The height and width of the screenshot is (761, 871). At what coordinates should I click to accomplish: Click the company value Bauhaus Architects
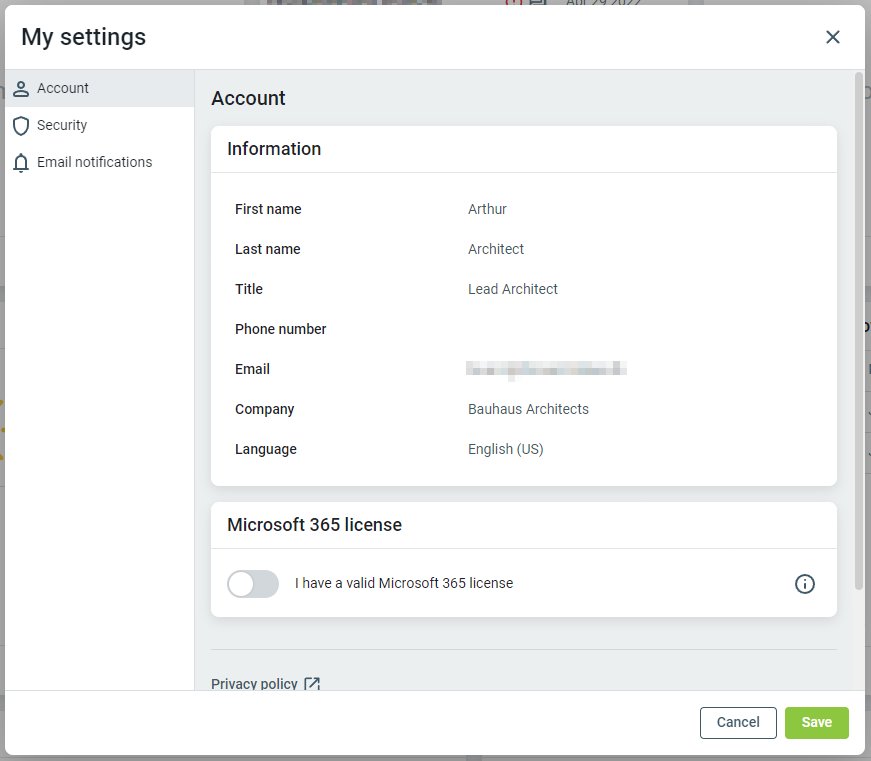point(528,410)
